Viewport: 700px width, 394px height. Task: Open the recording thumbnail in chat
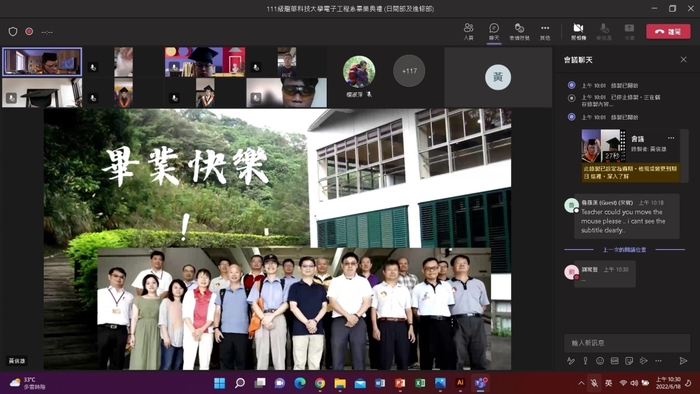tap(604, 145)
